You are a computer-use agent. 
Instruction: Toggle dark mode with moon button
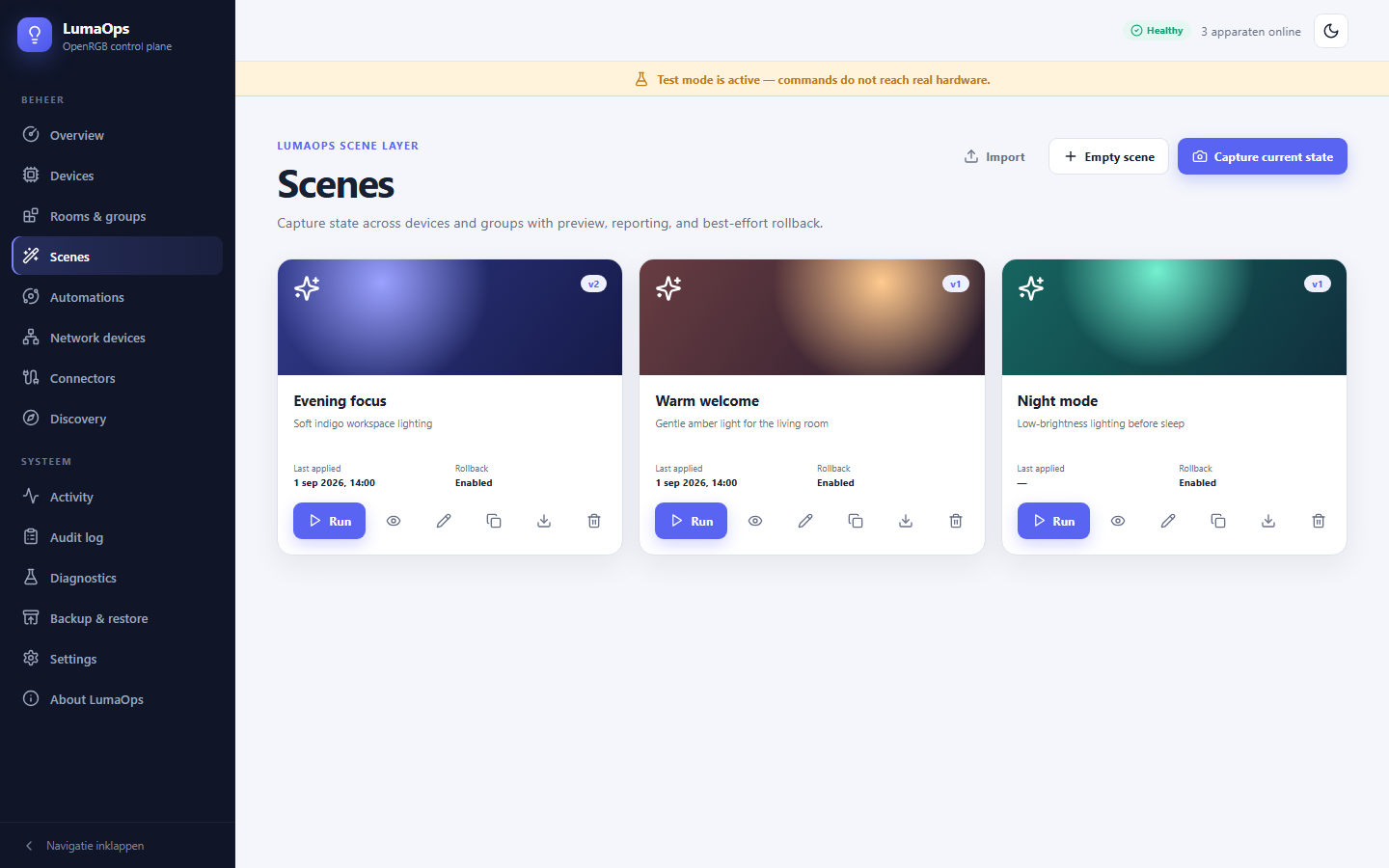[1331, 31]
